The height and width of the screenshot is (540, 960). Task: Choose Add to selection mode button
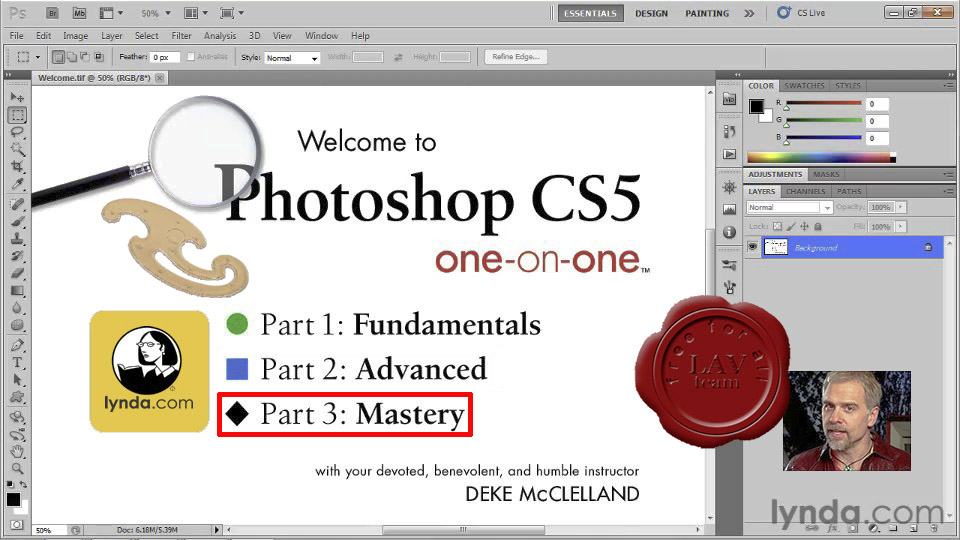point(72,57)
